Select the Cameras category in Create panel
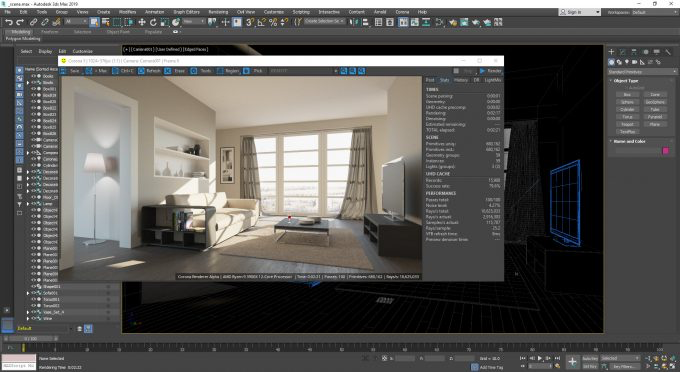Image resolution: width=680 pixels, height=372 pixels. tap(634, 62)
